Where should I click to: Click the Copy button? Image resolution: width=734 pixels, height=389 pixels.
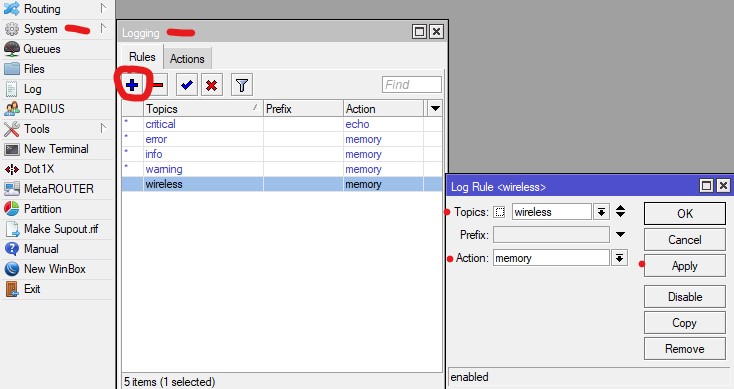685,323
